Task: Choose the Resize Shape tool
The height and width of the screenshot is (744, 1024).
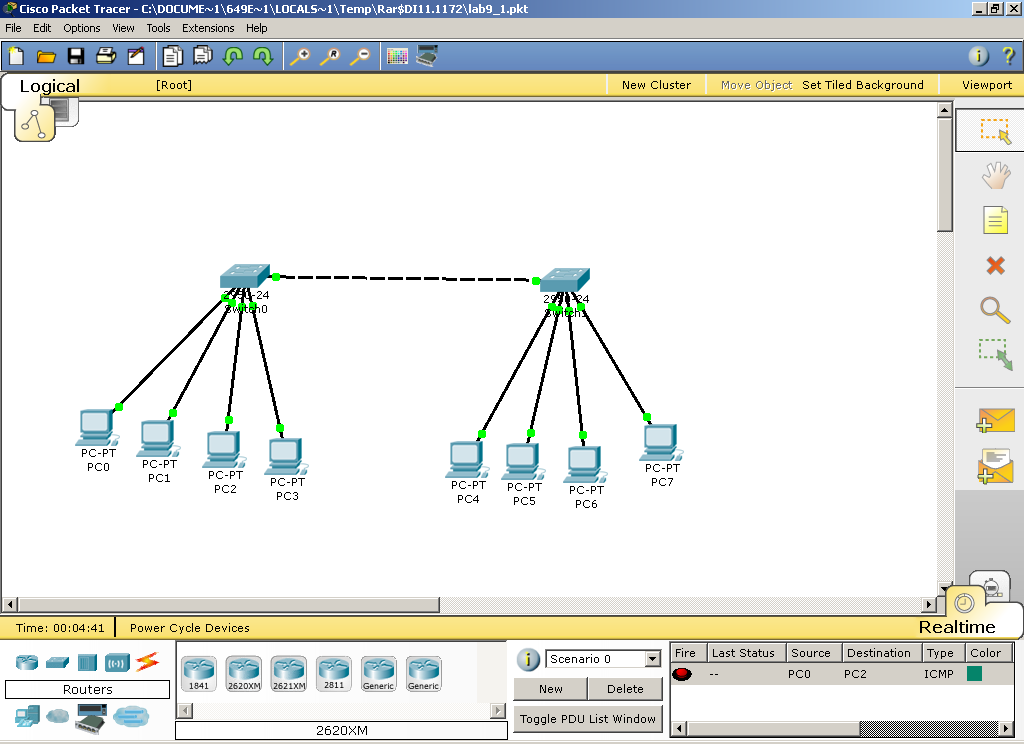Action: click(995, 354)
